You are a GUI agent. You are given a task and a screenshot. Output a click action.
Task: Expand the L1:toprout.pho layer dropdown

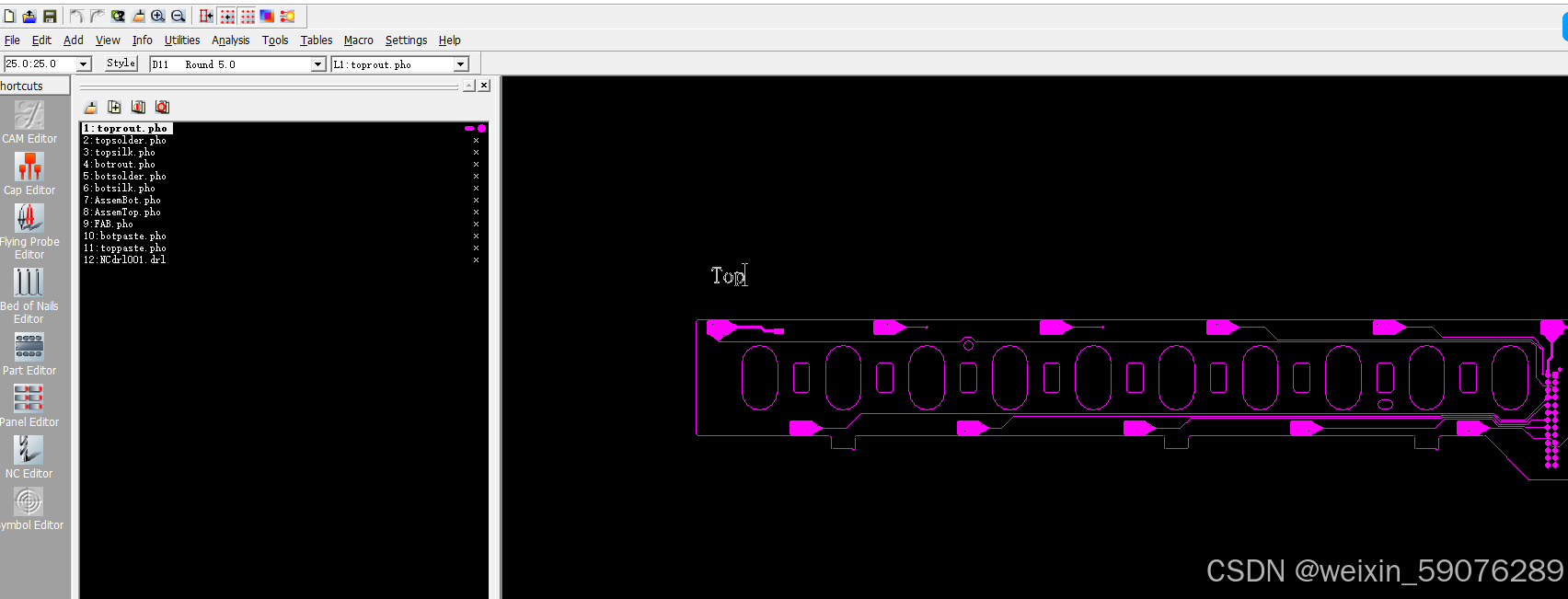click(x=461, y=64)
